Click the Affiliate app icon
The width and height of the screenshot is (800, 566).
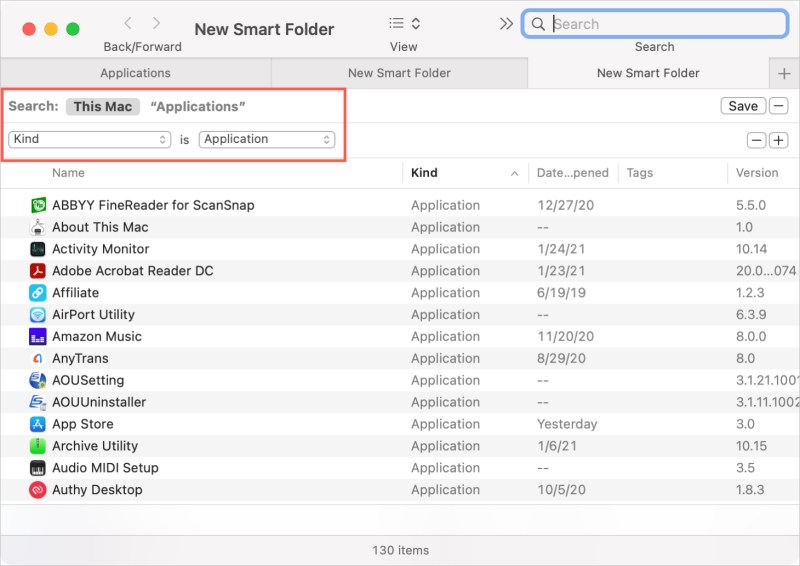point(38,292)
